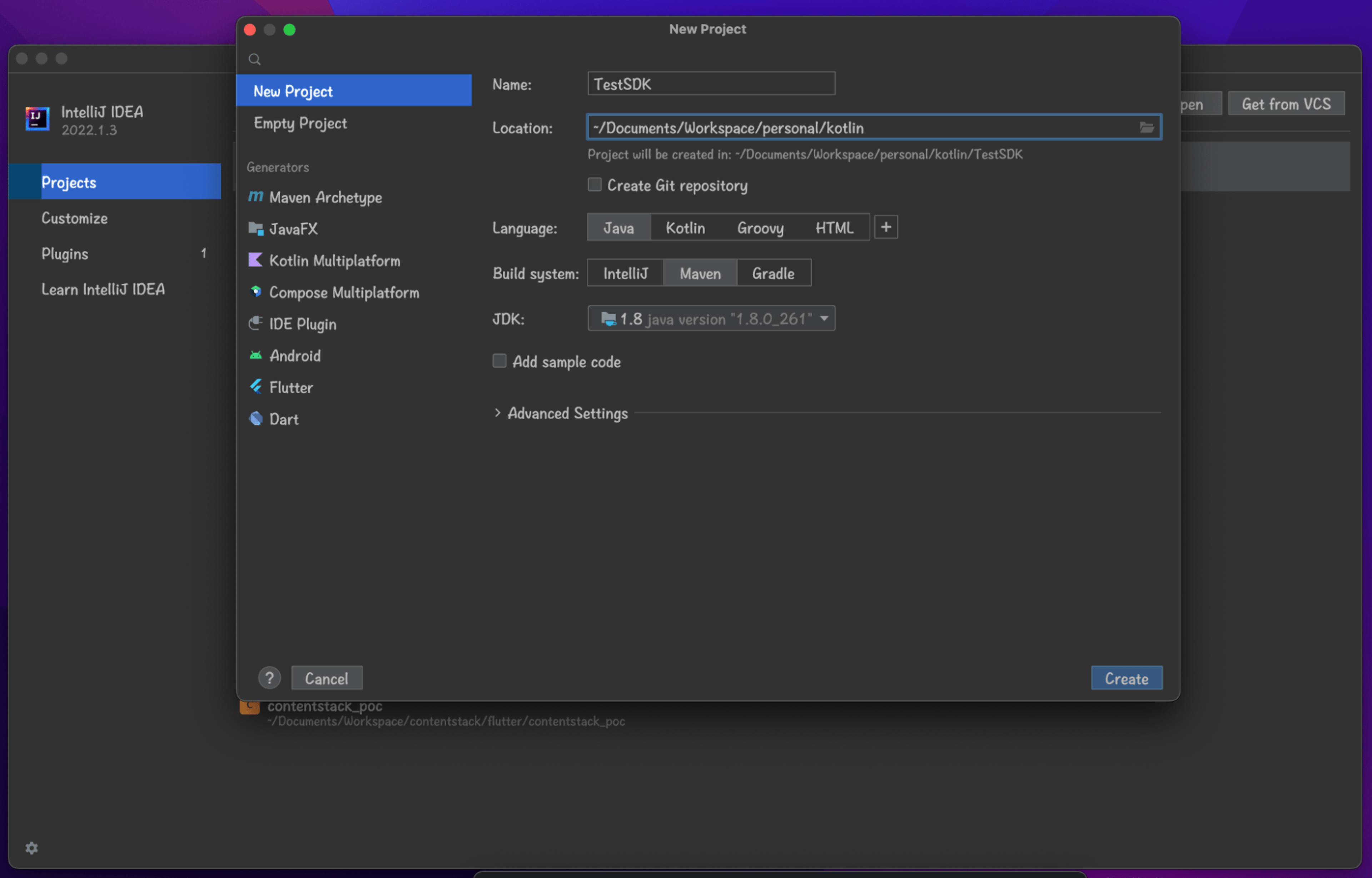The width and height of the screenshot is (1372, 878).
Task: Click the partially hidden Open button
Action: (x=1200, y=104)
